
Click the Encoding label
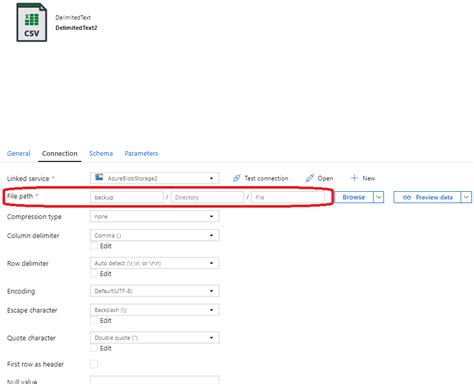(x=21, y=291)
